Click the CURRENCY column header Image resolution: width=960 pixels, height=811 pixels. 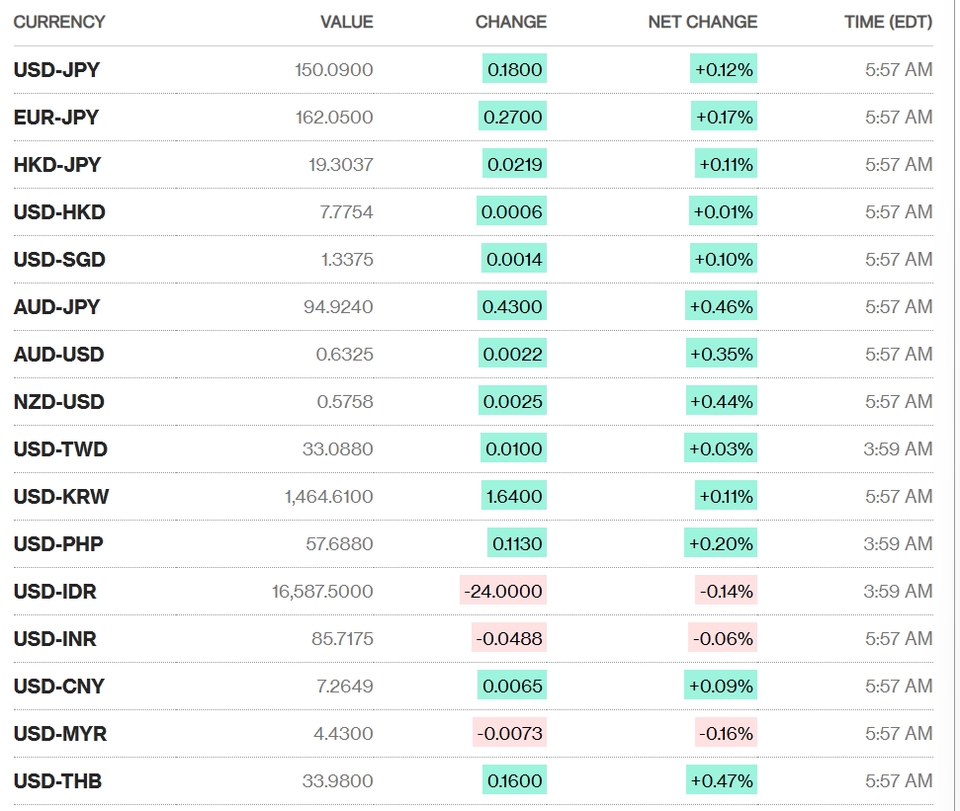point(59,22)
